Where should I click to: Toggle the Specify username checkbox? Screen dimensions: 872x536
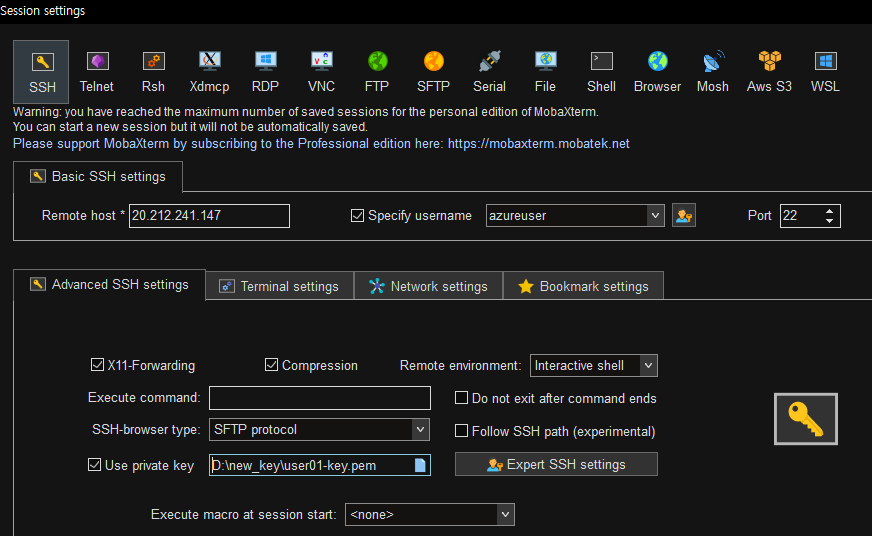(x=358, y=216)
